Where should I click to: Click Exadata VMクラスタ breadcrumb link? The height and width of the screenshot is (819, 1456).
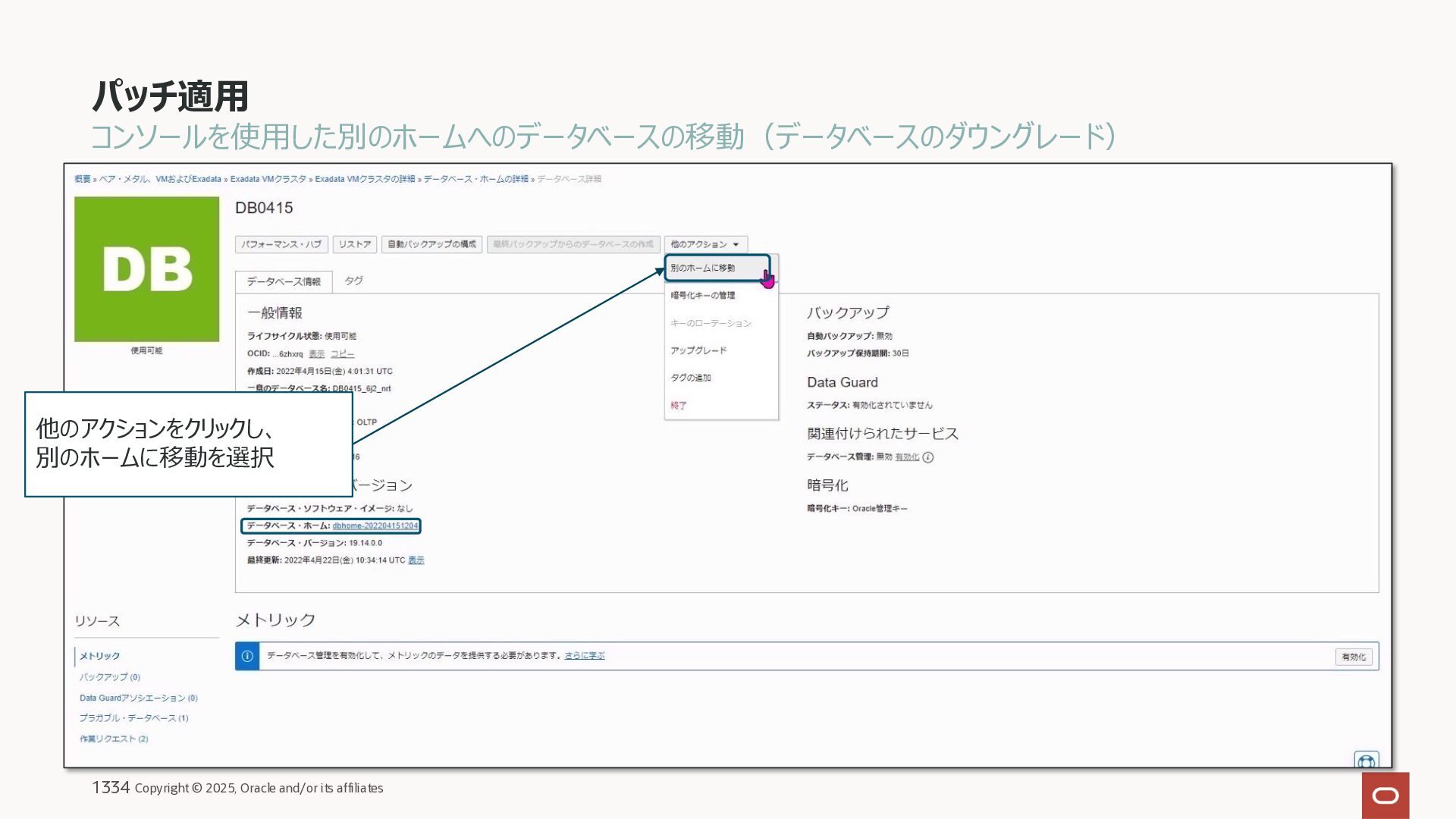(x=268, y=179)
